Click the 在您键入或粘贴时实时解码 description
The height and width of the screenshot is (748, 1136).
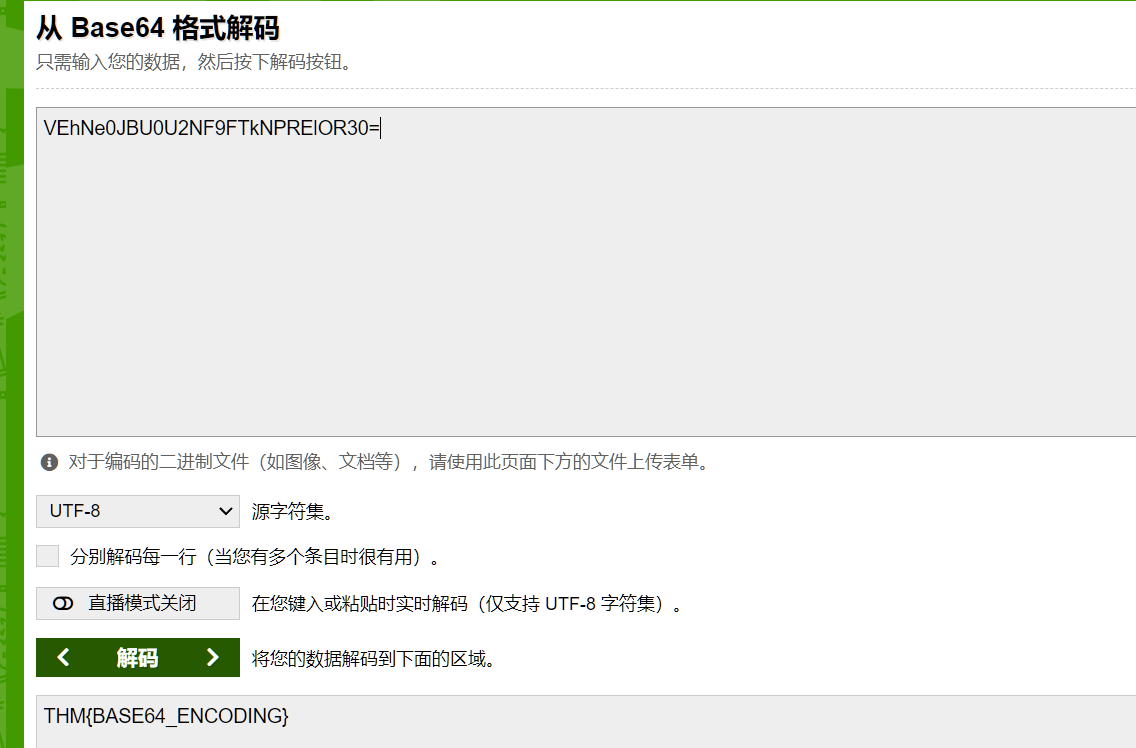pyautogui.click(x=467, y=604)
